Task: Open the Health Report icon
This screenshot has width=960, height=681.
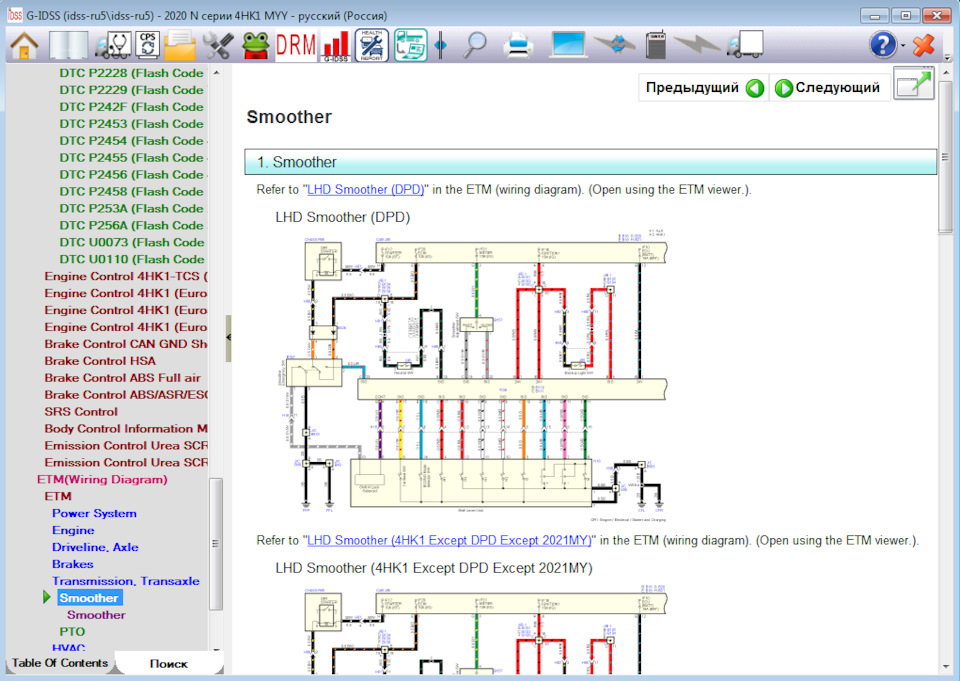Action: click(372, 45)
